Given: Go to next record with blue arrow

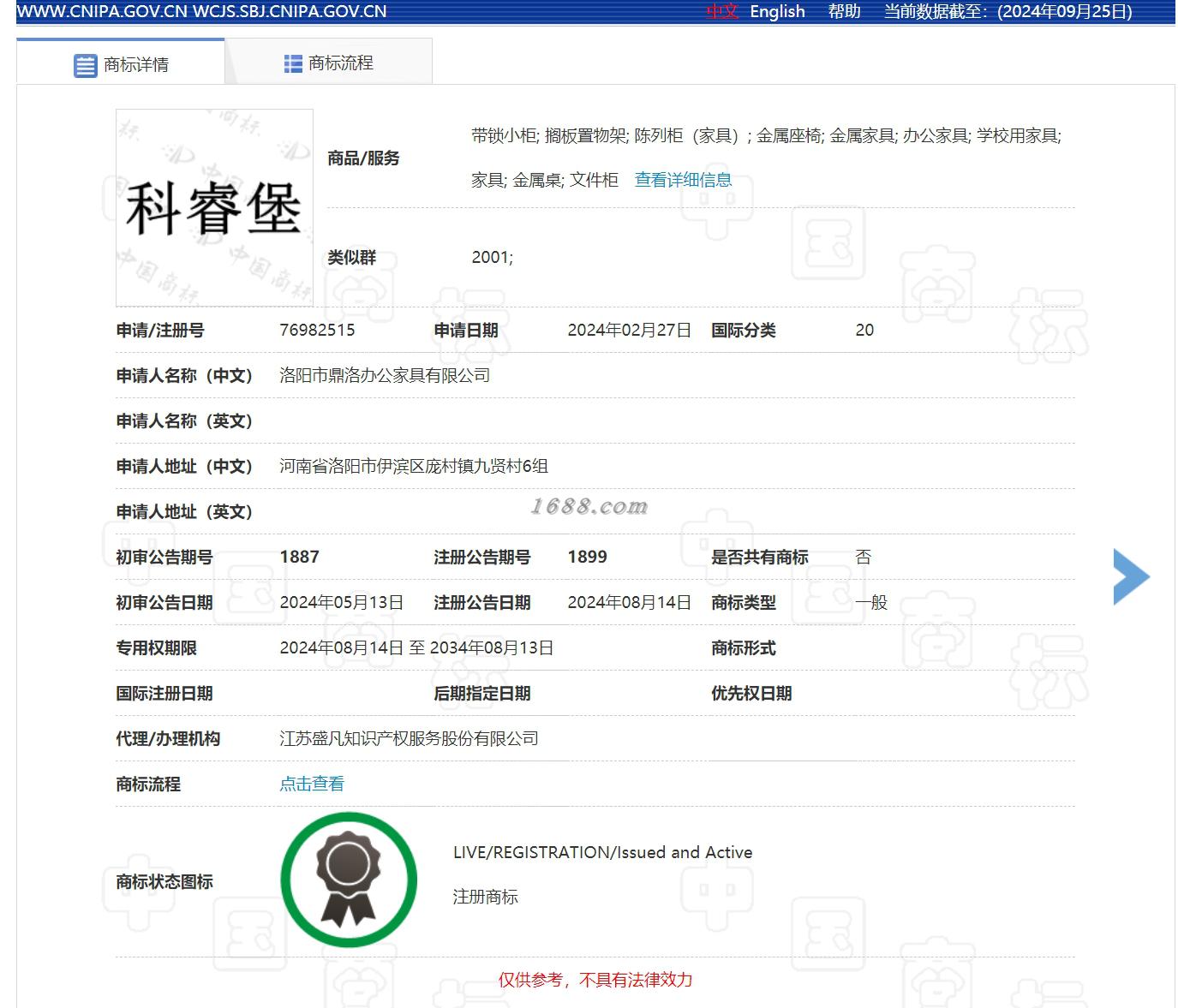Looking at the screenshot, I should pos(1131,576).
